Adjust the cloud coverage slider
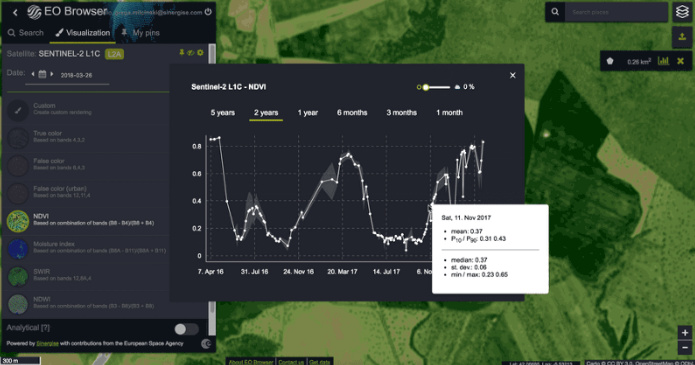The image size is (695, 365). (x=433, y=87)
